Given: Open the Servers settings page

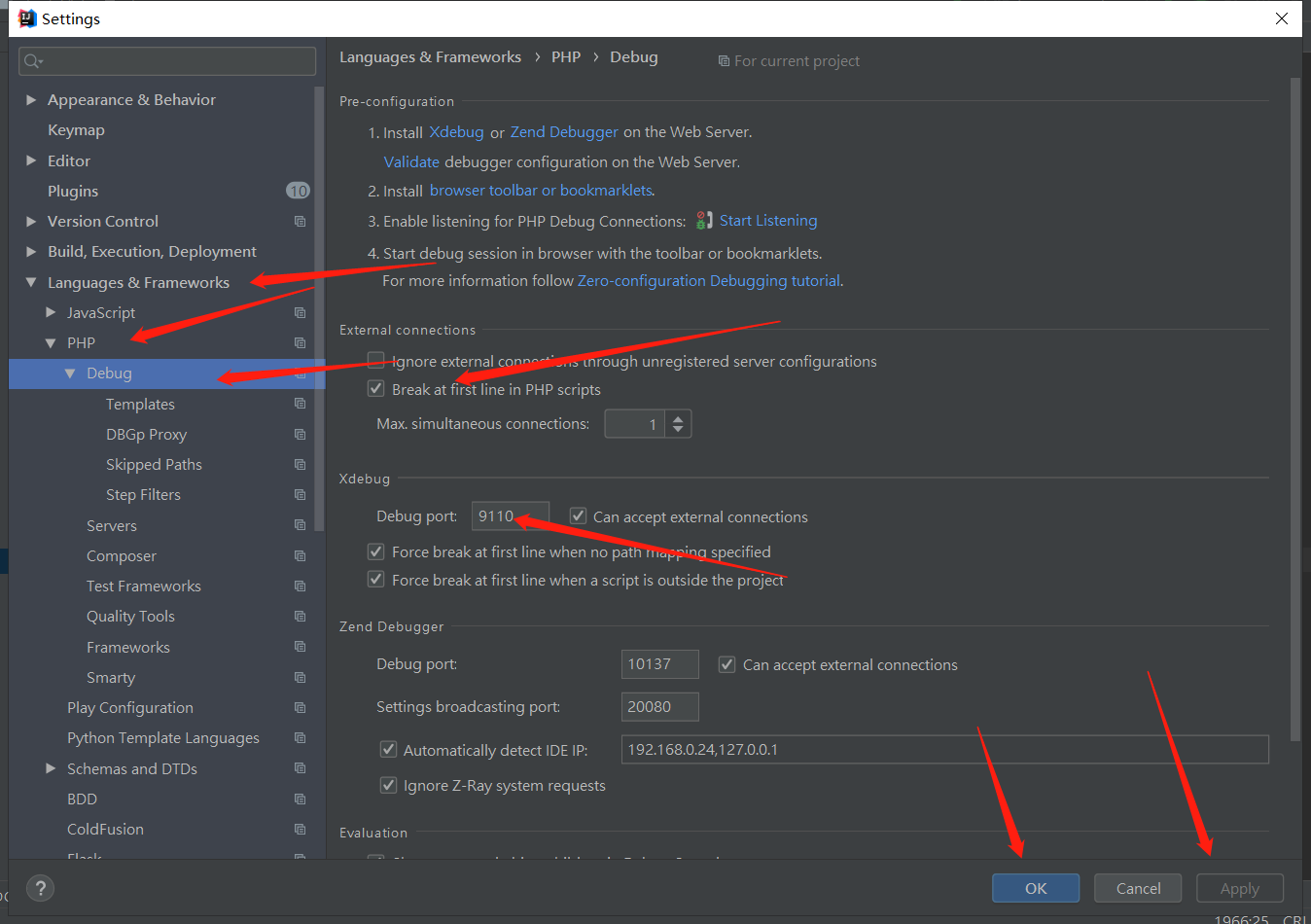Looking at the screenshot, I should 112,525.
